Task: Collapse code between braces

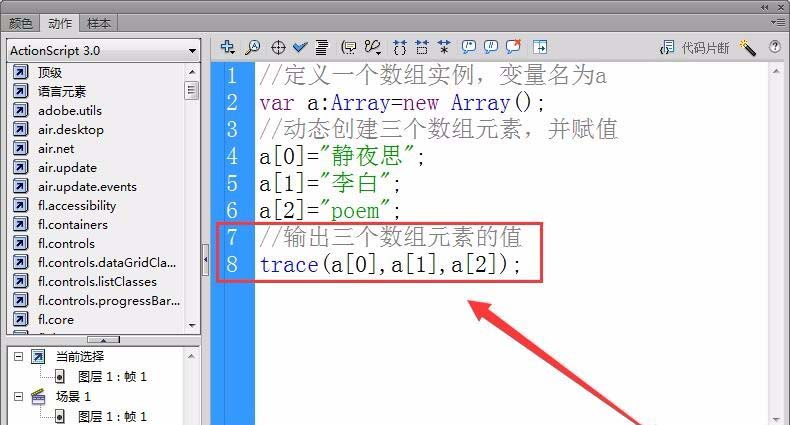Action: [x=400, y=47]
